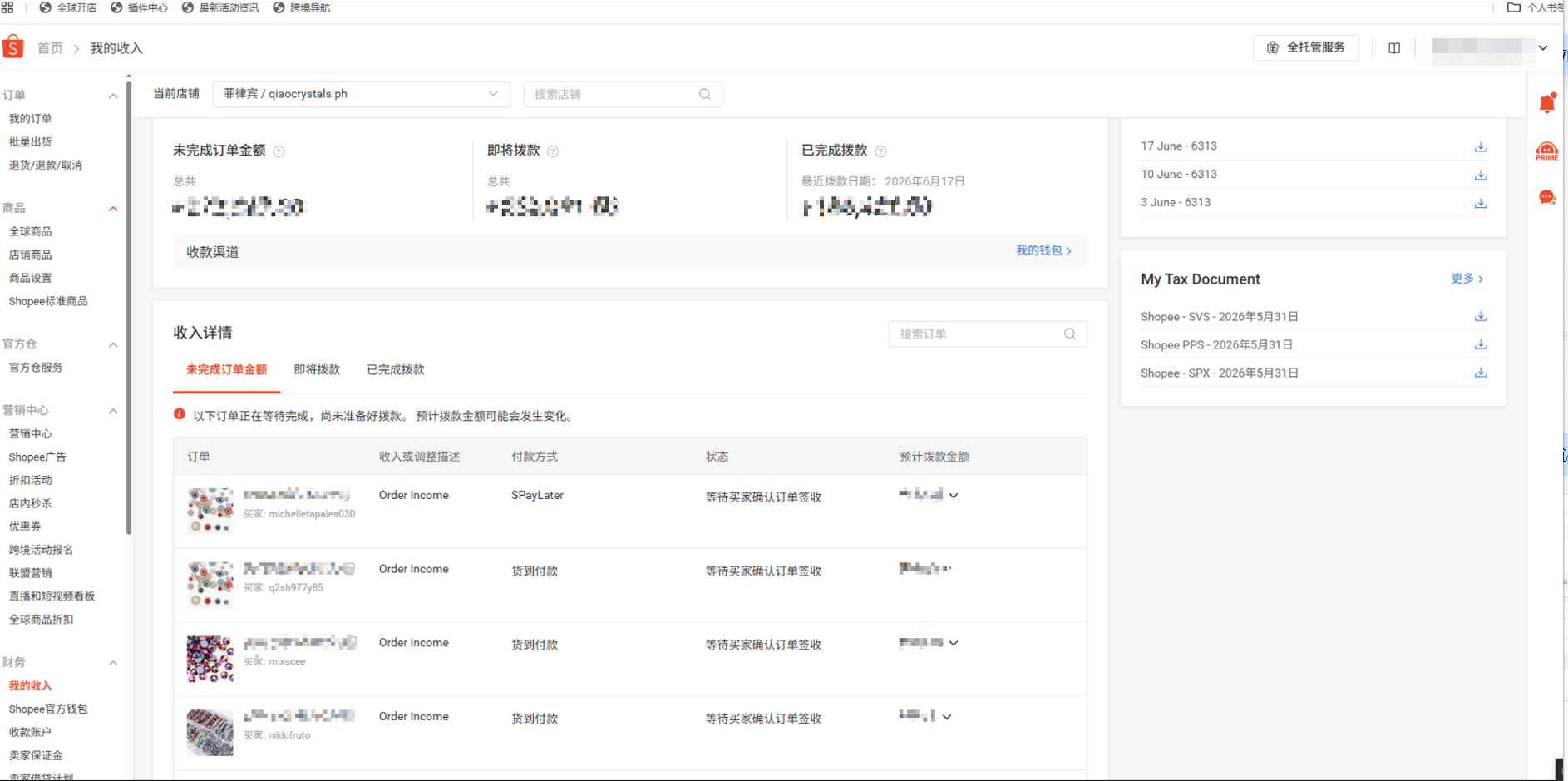Click the split panel layout icon
1568x781 pixels.
pyautogui.click(x=1394, y=48)
